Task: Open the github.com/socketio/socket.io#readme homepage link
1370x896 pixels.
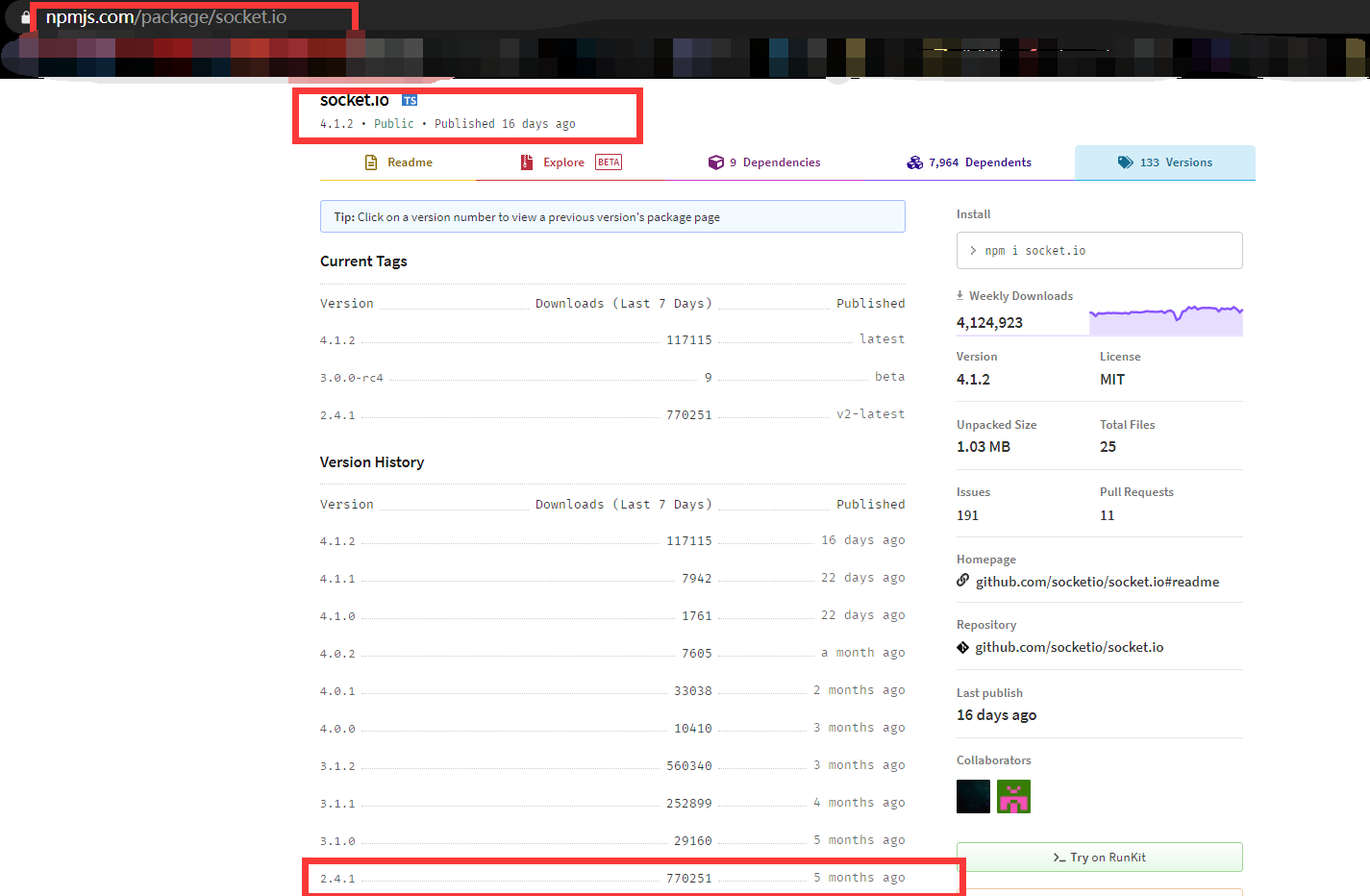Action: pos(1097,582)
